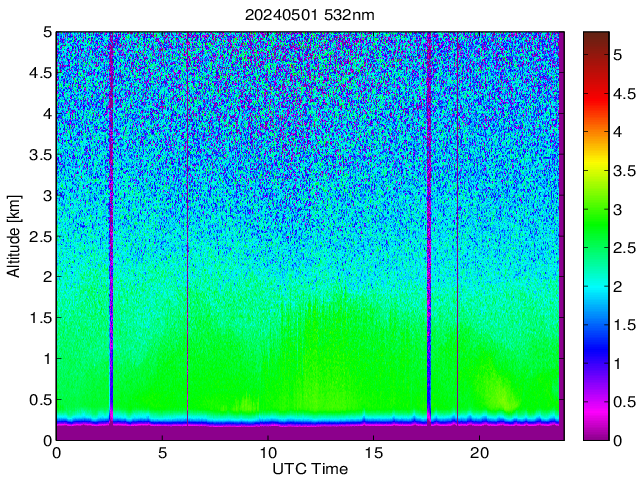Click the Altitude axis tick label 0
The height and width of the screenshot is (480, 640).
pos(48,441)
